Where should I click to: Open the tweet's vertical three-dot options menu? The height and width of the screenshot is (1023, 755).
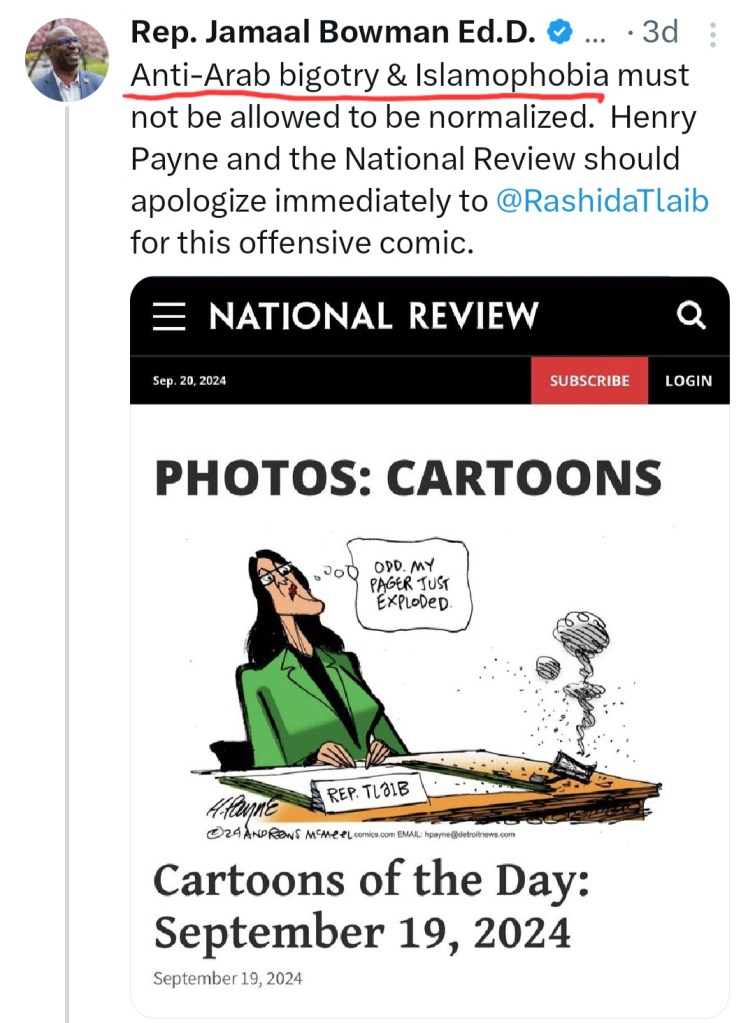click(x=712, y=35)
